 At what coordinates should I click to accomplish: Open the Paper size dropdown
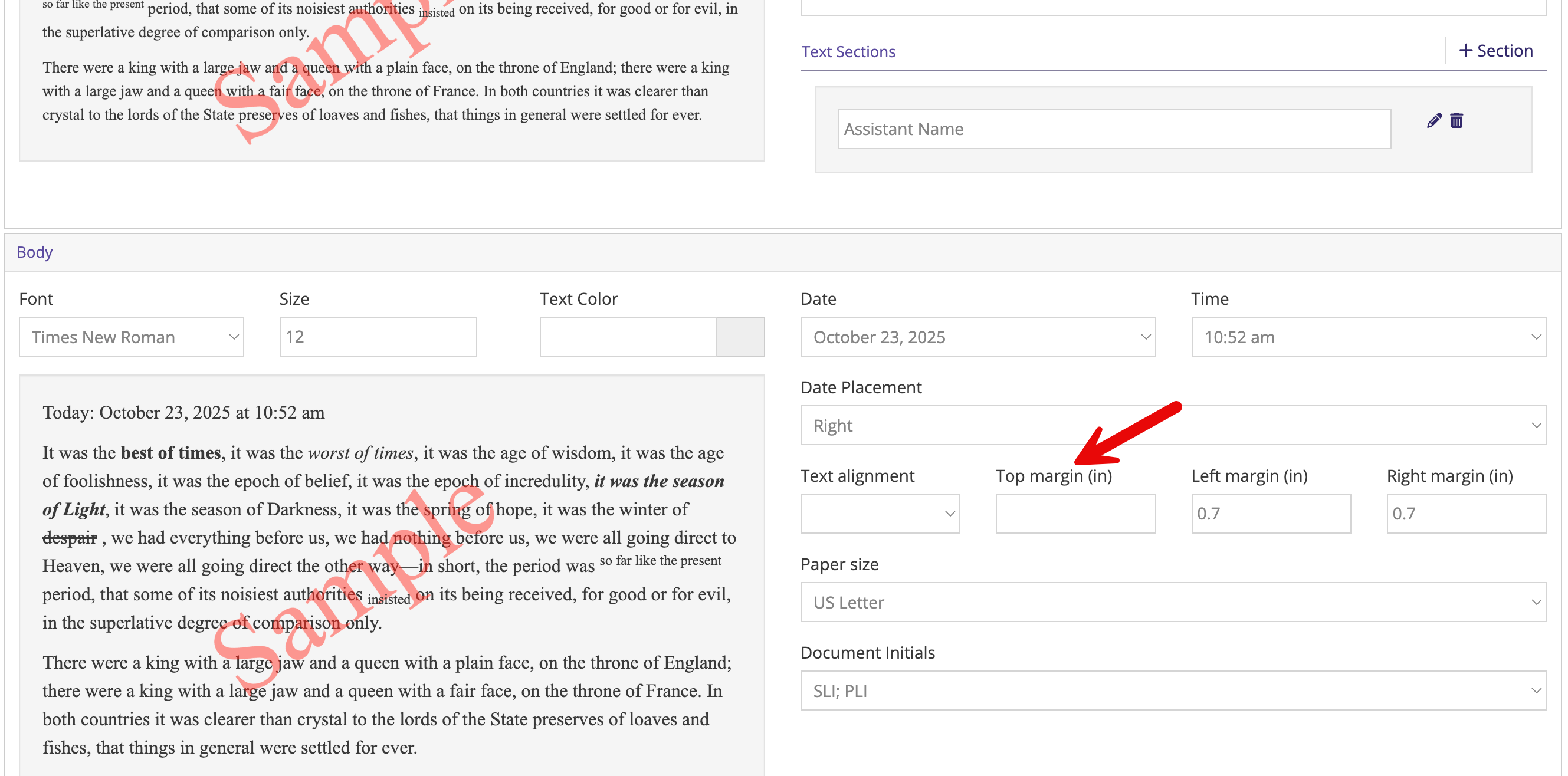tap(1172, 602)
